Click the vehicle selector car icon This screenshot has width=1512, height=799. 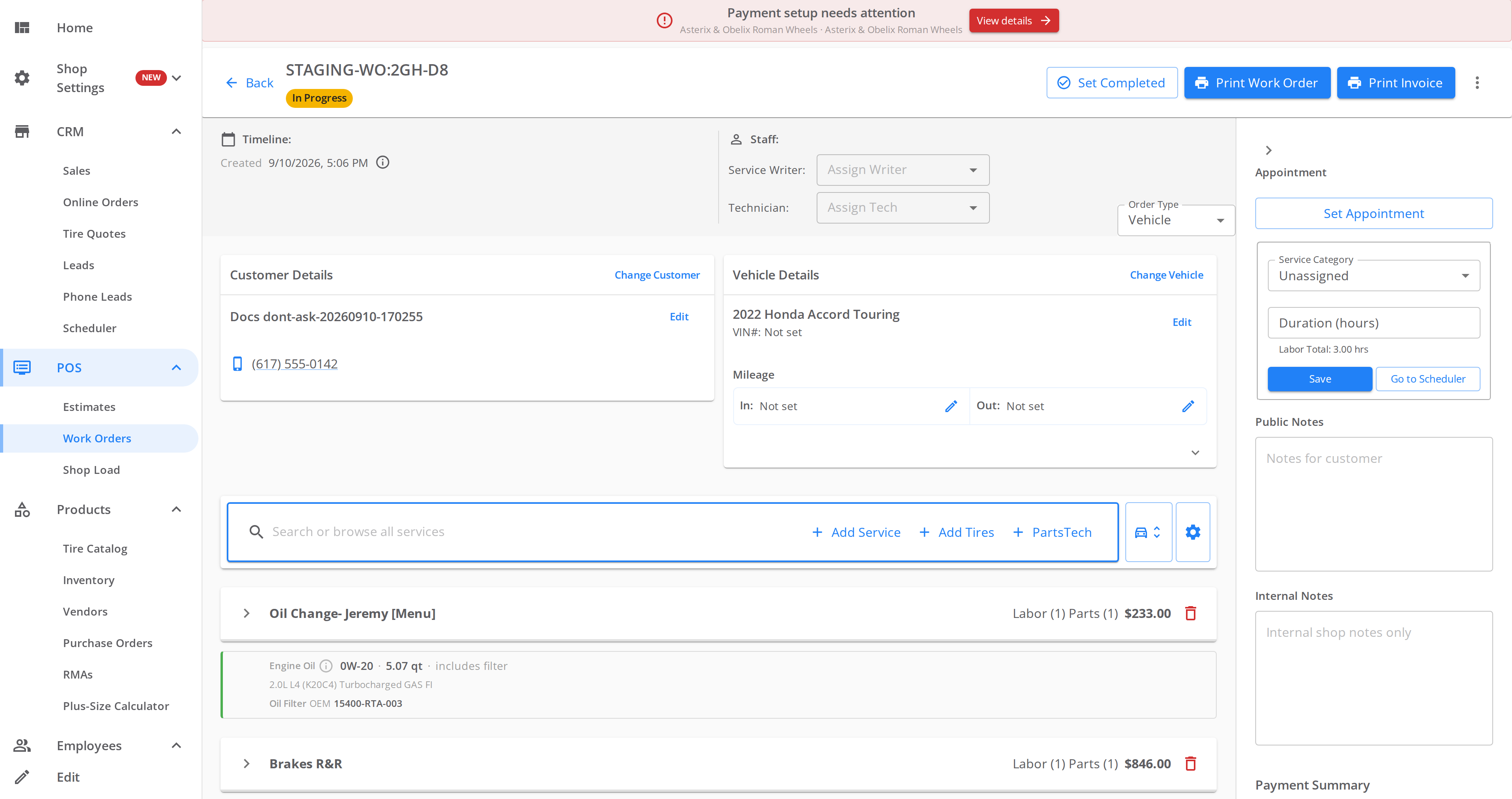1148,532
